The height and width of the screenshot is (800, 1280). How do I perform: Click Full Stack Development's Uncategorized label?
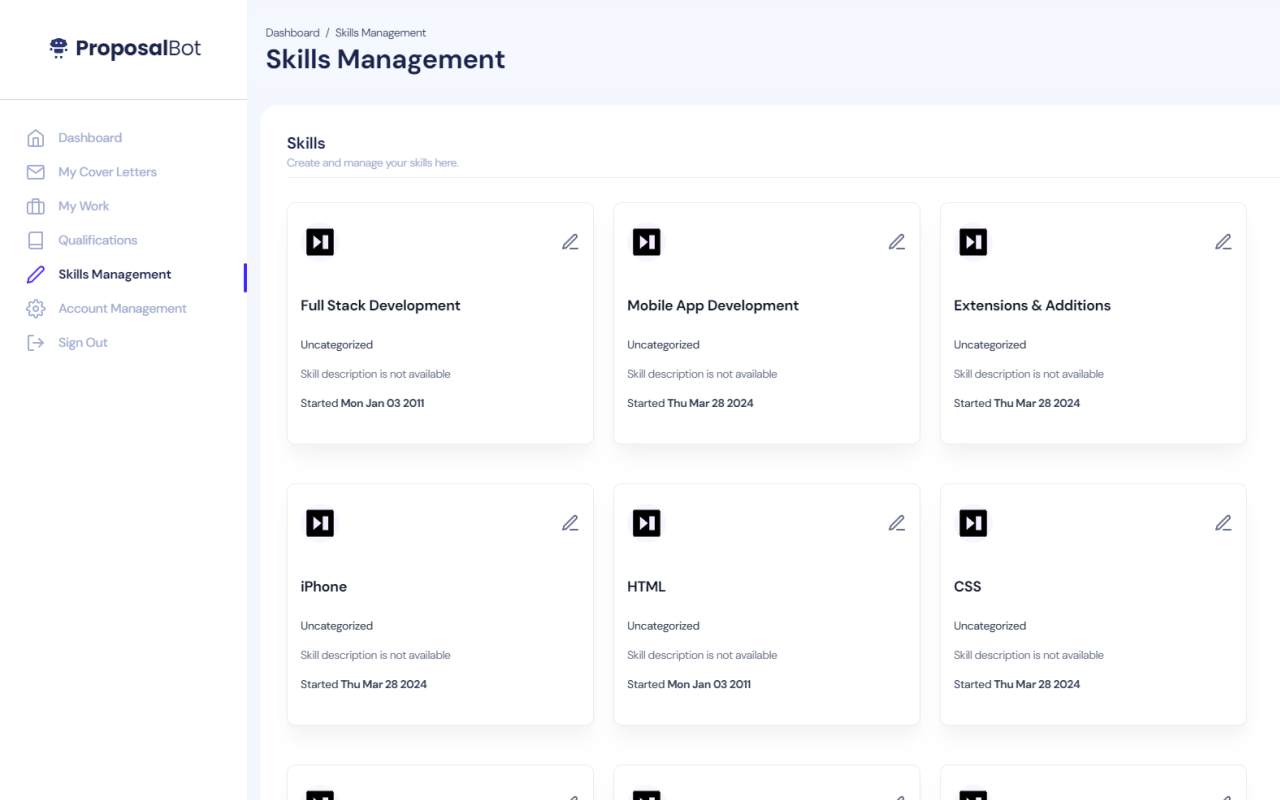[x=337, y=345]
